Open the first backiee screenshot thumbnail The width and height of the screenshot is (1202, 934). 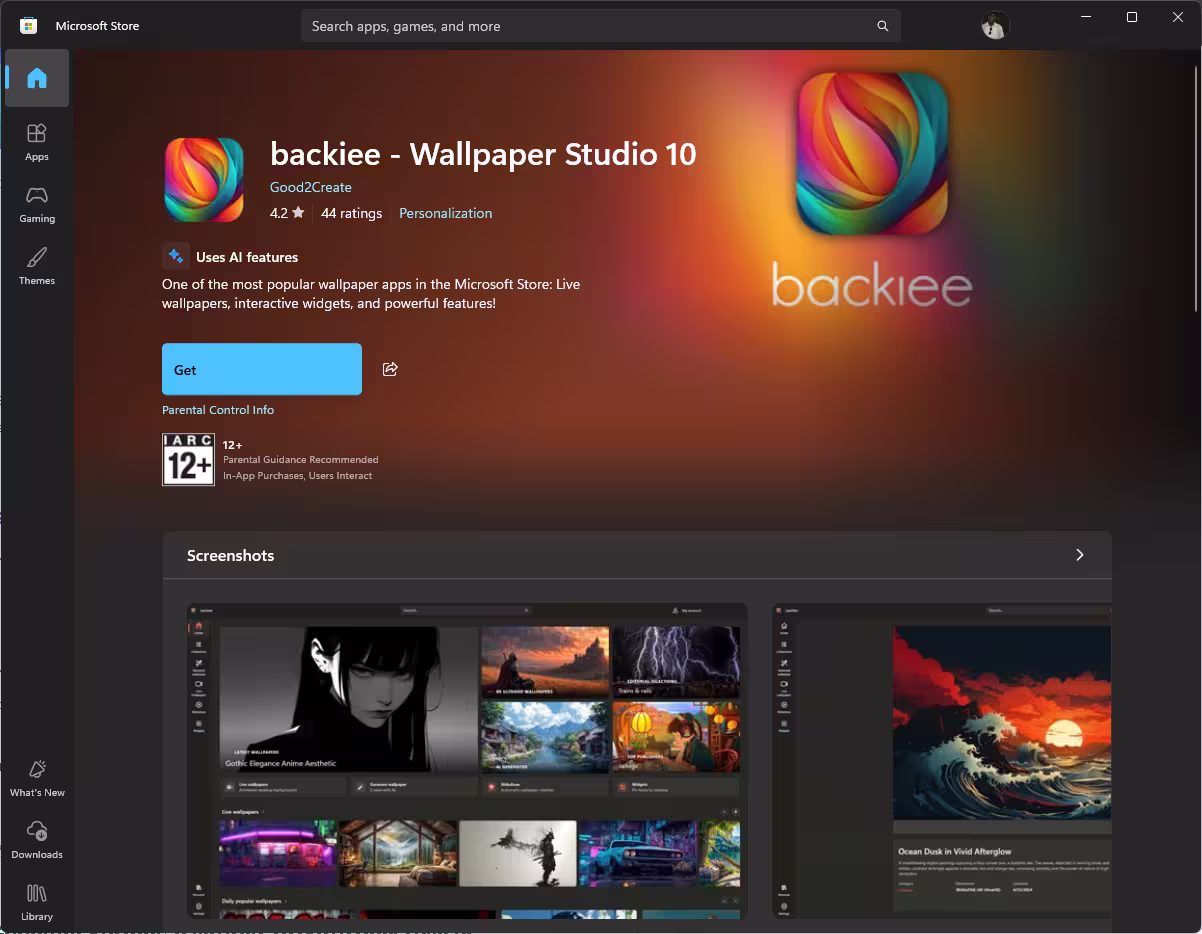point(467,761)
